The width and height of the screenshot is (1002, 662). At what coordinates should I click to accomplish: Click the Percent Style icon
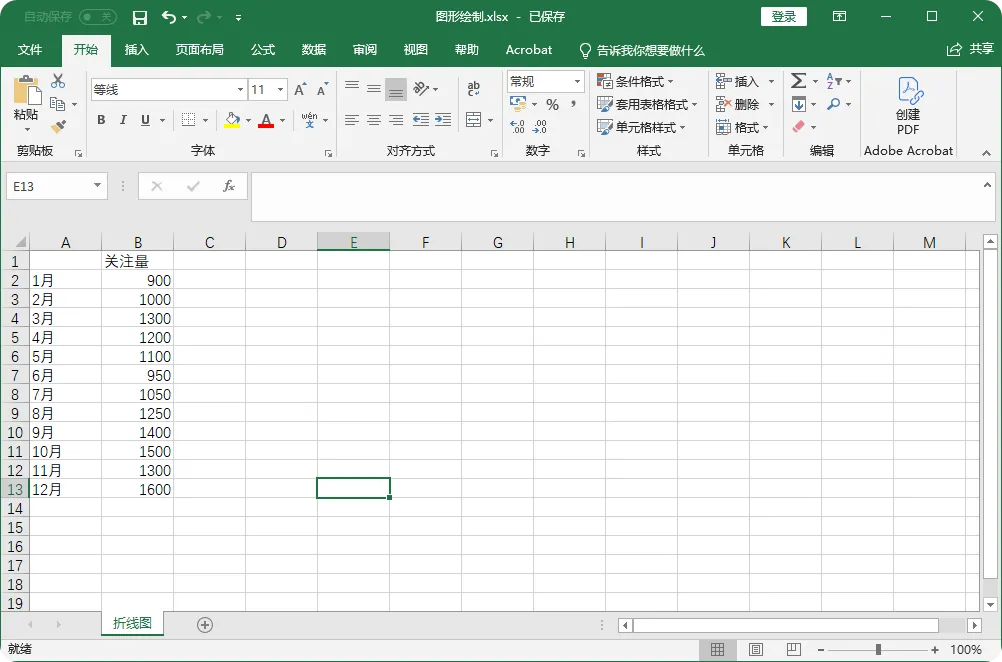(553, 104)
